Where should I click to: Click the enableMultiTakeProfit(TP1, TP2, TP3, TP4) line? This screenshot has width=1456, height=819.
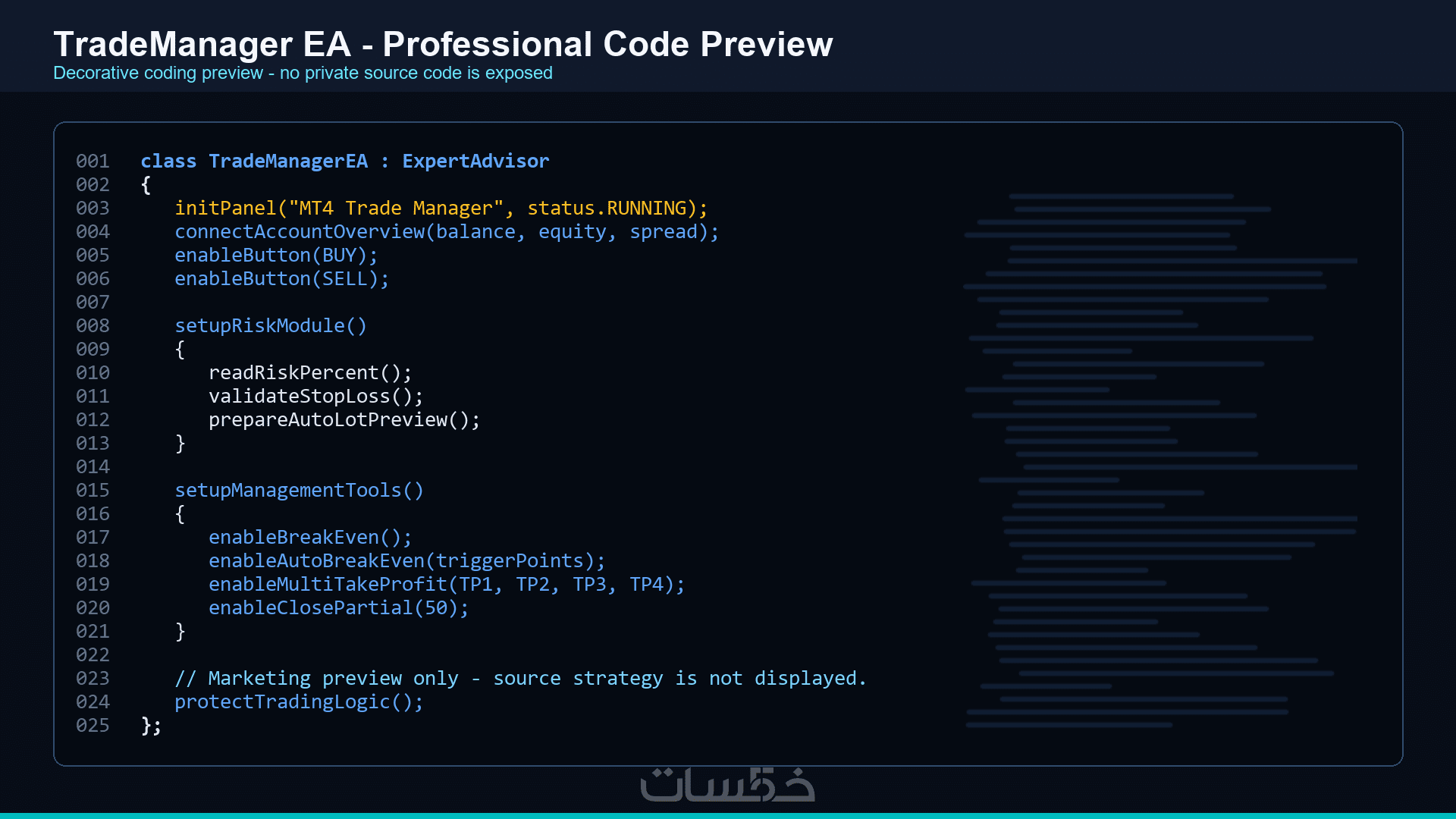pyautogui.click(x=447, y=585)
